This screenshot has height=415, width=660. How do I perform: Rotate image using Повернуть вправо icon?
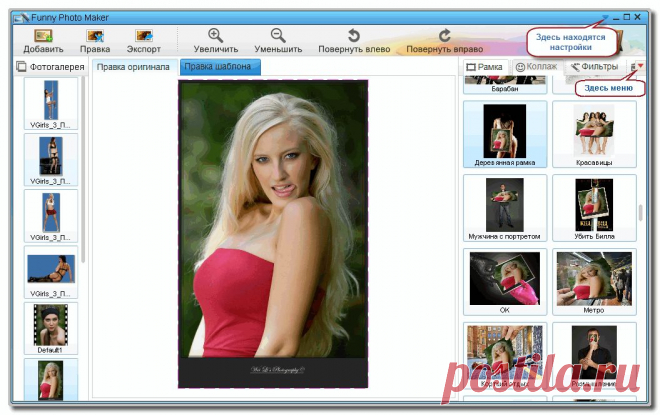pos(444,35)
